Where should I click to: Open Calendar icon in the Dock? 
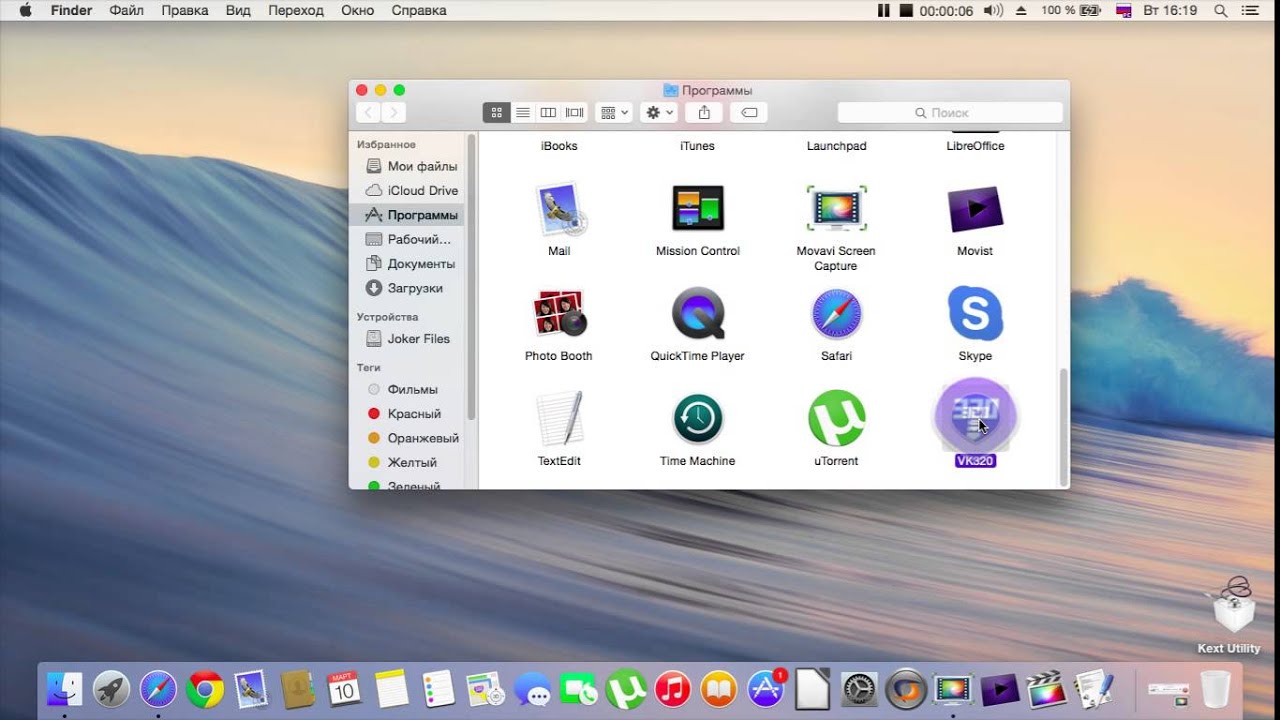click(344, 689)
